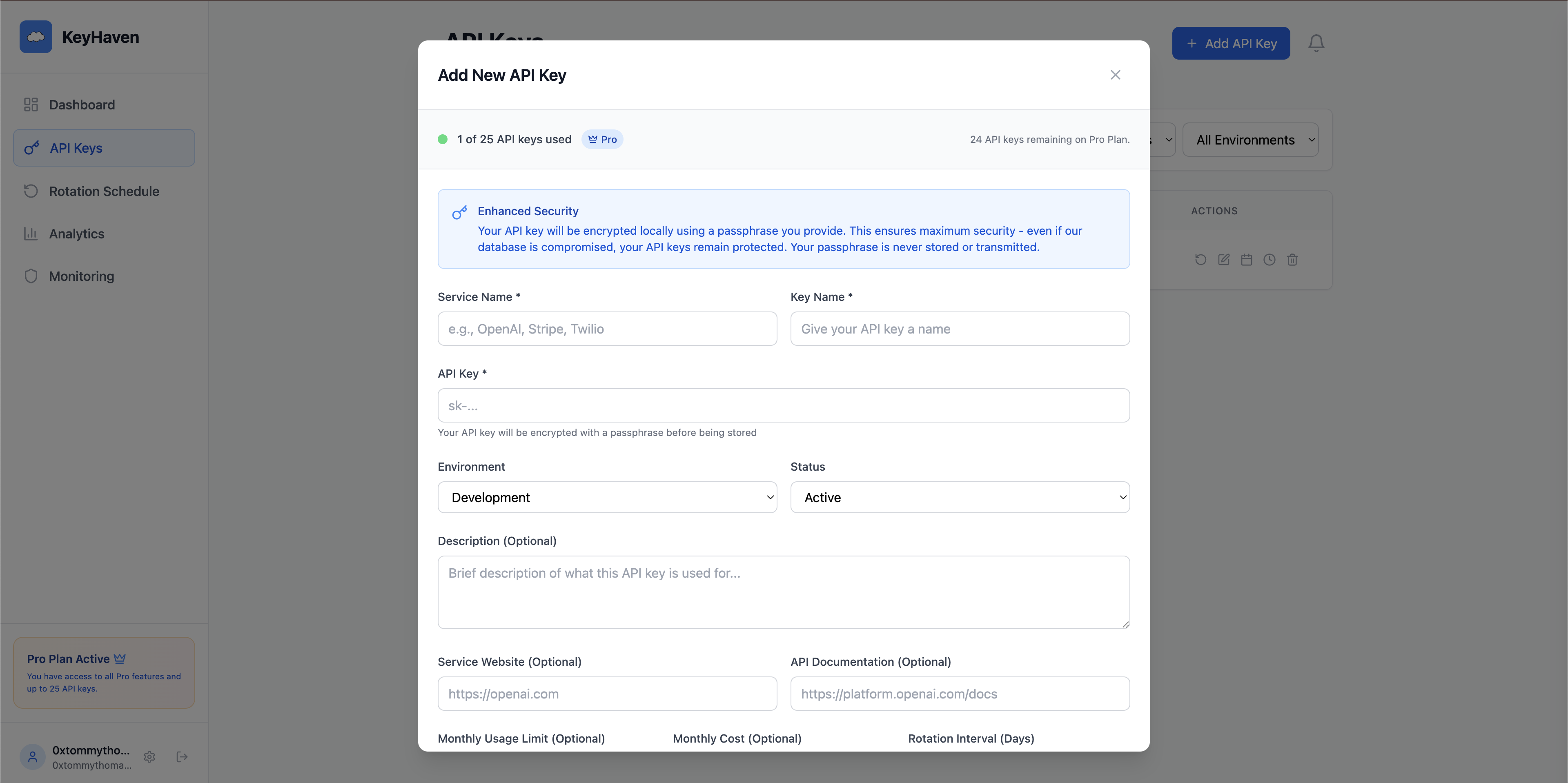Click the KeyHaven cloud logo
Image resolution: width=1568 pixels, height=783 pixels.
(36, 37)
